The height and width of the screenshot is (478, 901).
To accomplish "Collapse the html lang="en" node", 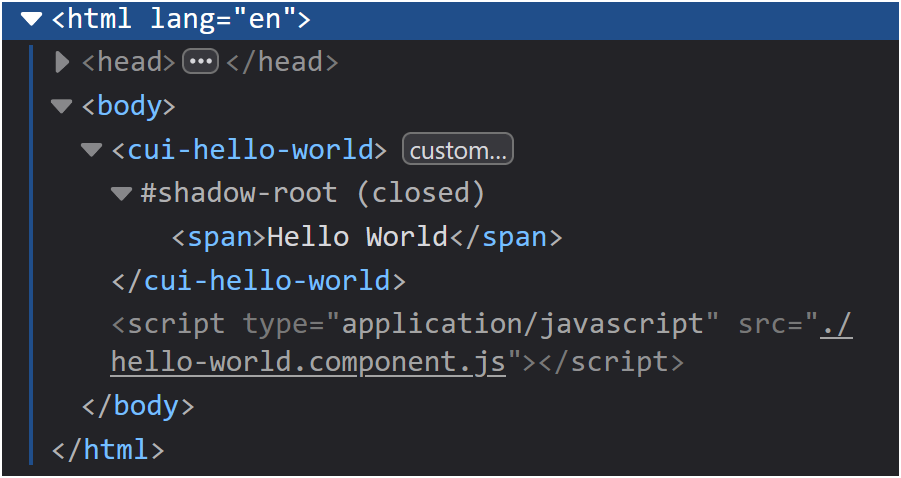I will coord(32,20).
